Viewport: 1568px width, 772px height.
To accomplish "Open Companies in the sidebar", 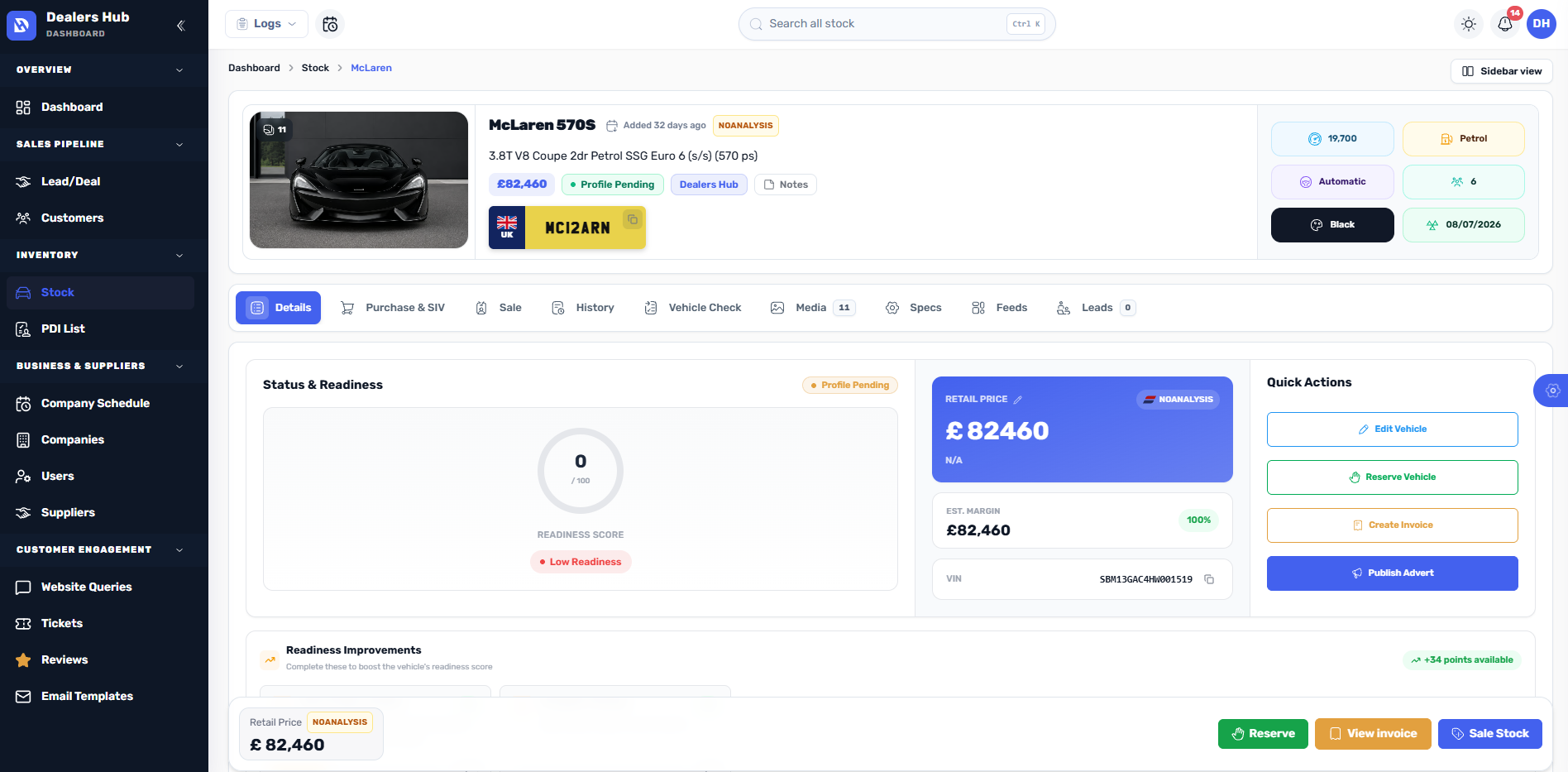I will [x=101, y=439].
